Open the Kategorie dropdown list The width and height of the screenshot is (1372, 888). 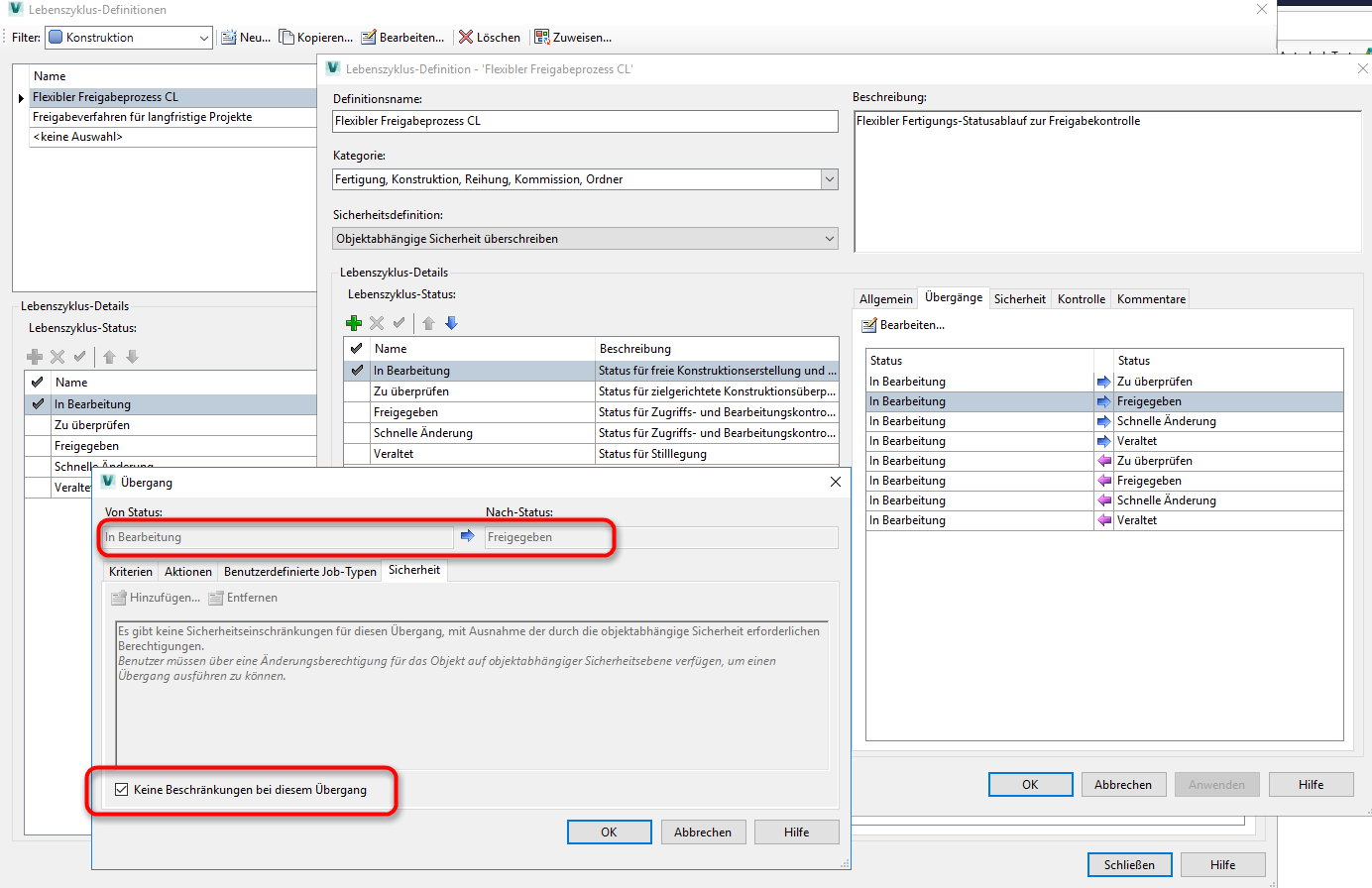[830, 179]
